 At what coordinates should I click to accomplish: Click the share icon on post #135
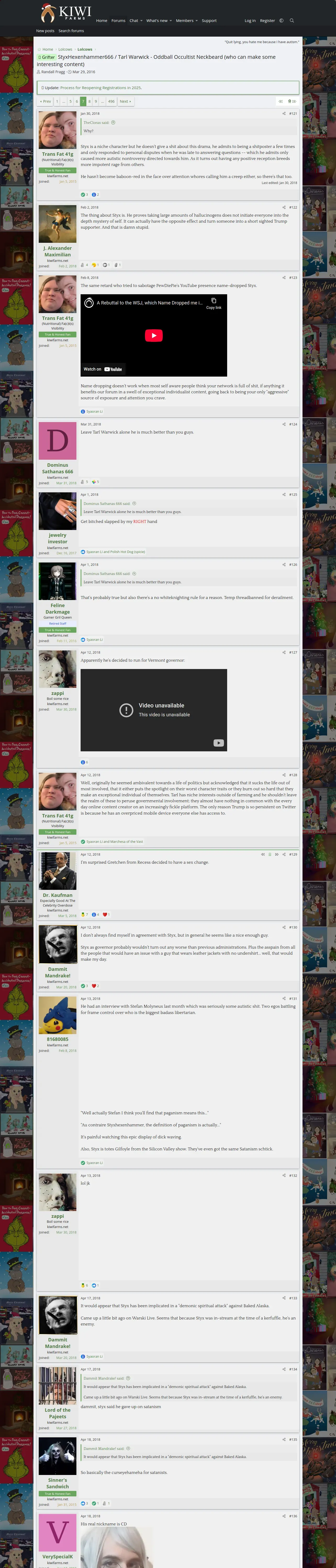click(x=284, y=1440)
